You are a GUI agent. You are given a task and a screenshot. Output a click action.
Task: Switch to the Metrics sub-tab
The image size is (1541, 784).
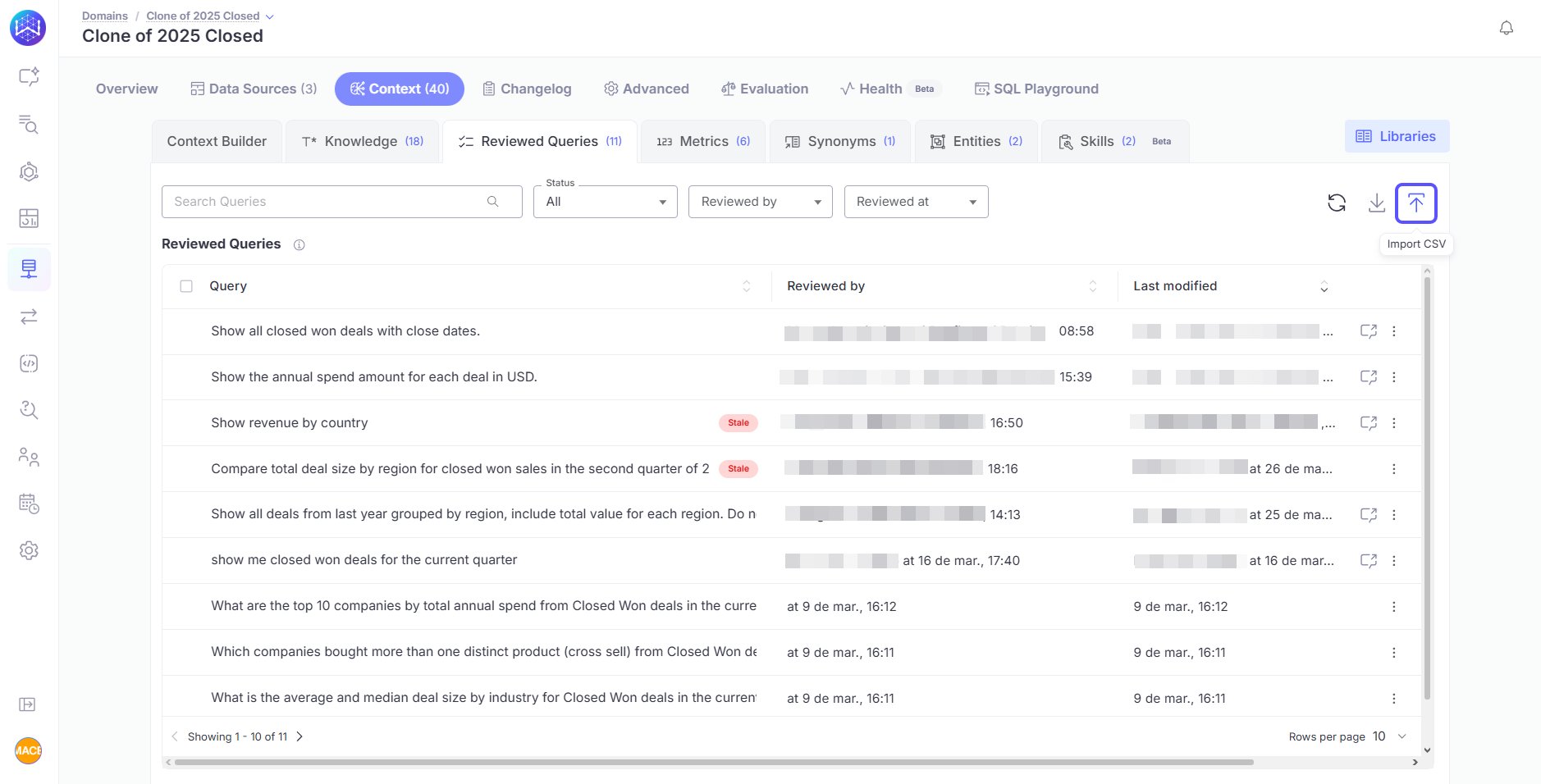[703, 141]
